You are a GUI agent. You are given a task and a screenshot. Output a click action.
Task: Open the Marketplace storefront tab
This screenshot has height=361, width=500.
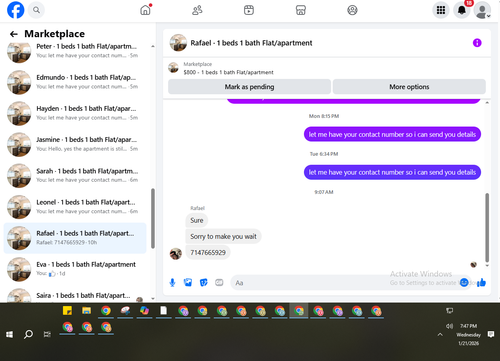pyautogui.click(x=301, y=10)
